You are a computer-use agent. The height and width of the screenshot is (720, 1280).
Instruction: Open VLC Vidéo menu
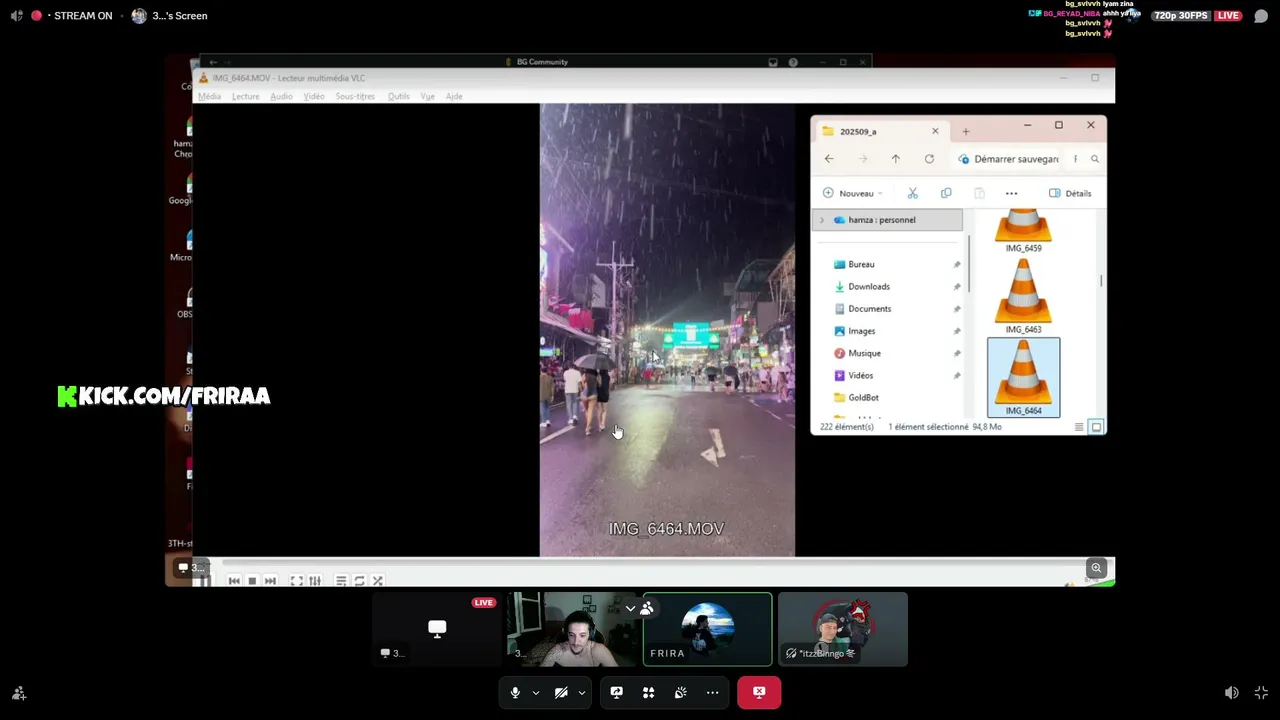click(x=314, y=96)
